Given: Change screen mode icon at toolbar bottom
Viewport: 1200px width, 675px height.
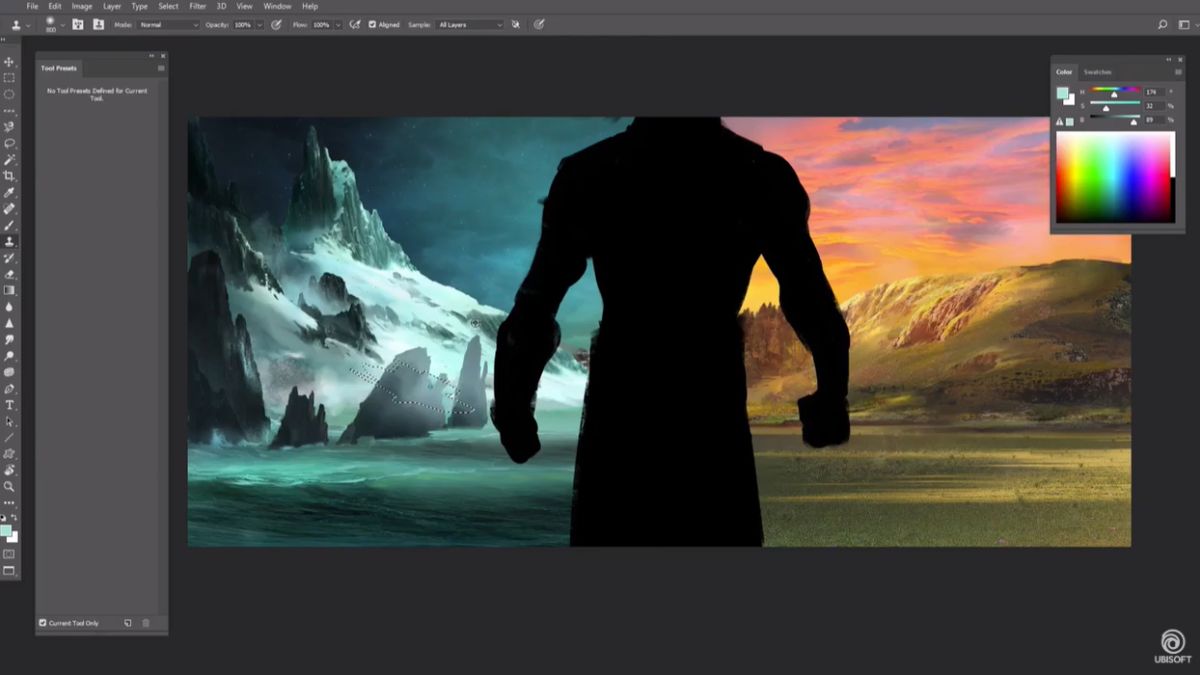Looking at the screenshot, I should click(x=9, y=571).
